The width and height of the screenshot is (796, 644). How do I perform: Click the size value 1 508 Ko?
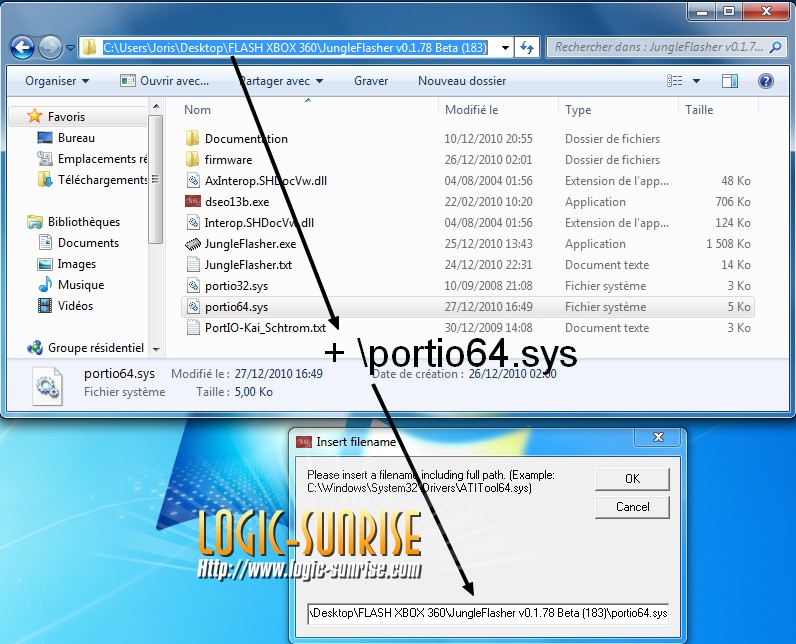[x=728, y=244]
